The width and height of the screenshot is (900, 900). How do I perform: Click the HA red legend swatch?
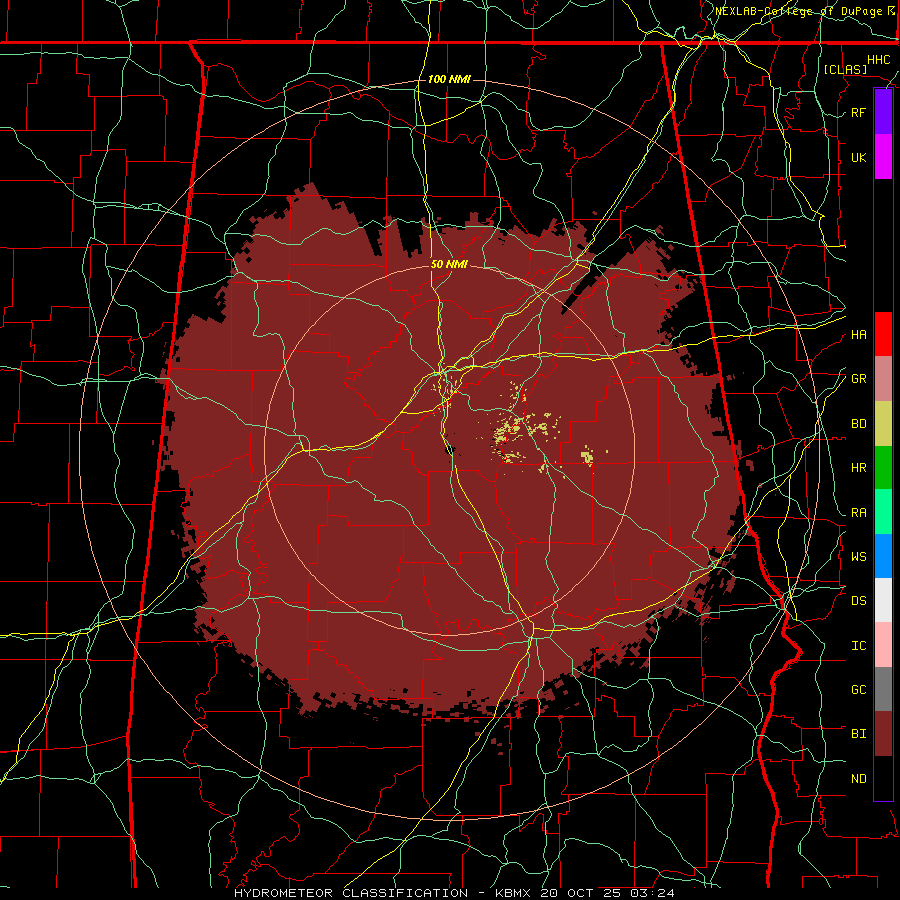click(883, 334)
